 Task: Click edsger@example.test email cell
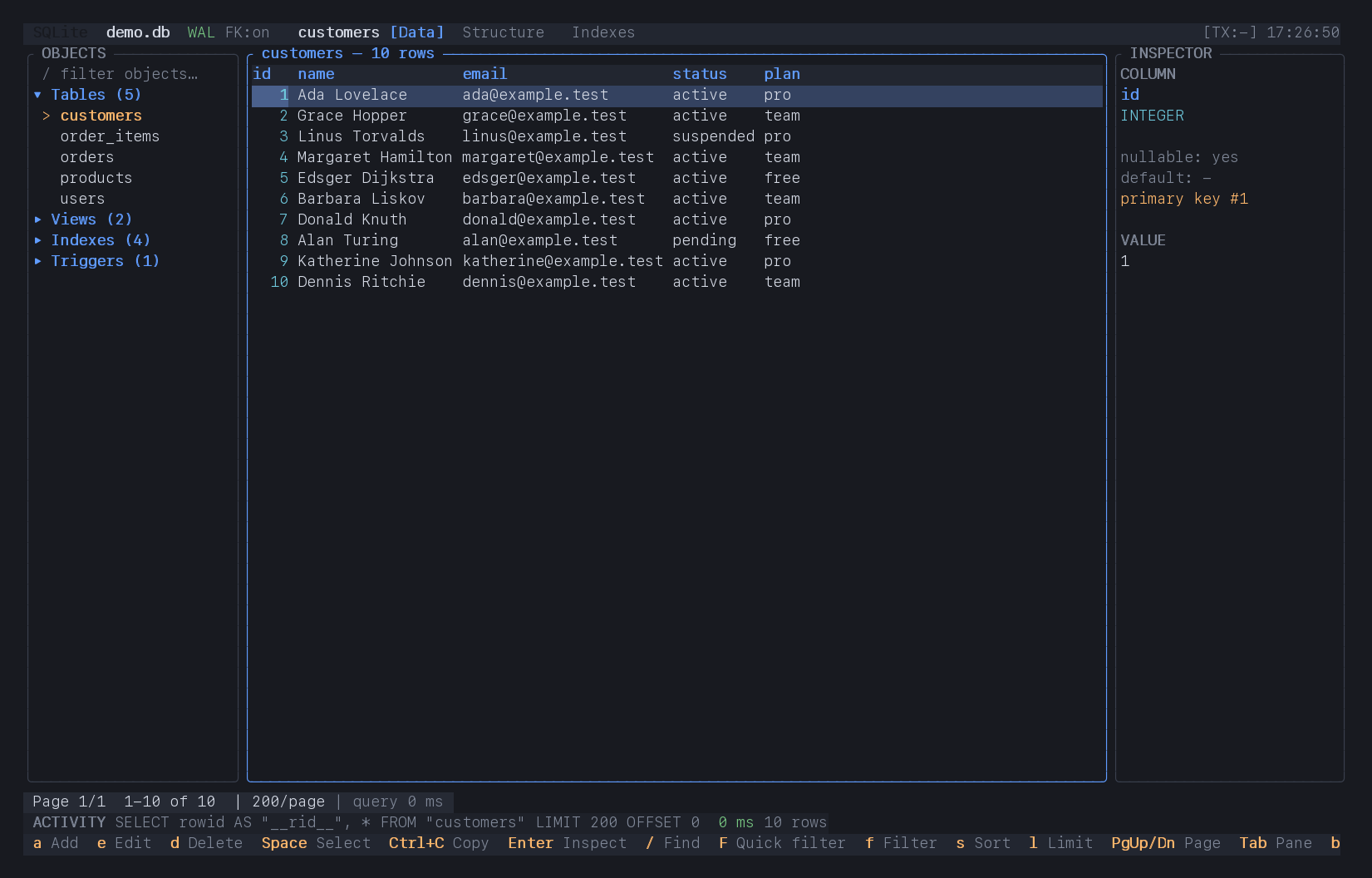[x=549, y=178]
